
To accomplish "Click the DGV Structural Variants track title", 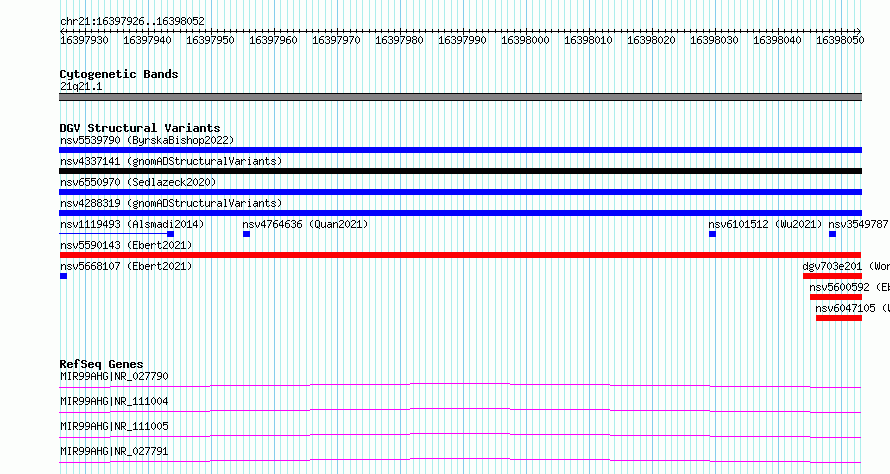I will point(140,128).
